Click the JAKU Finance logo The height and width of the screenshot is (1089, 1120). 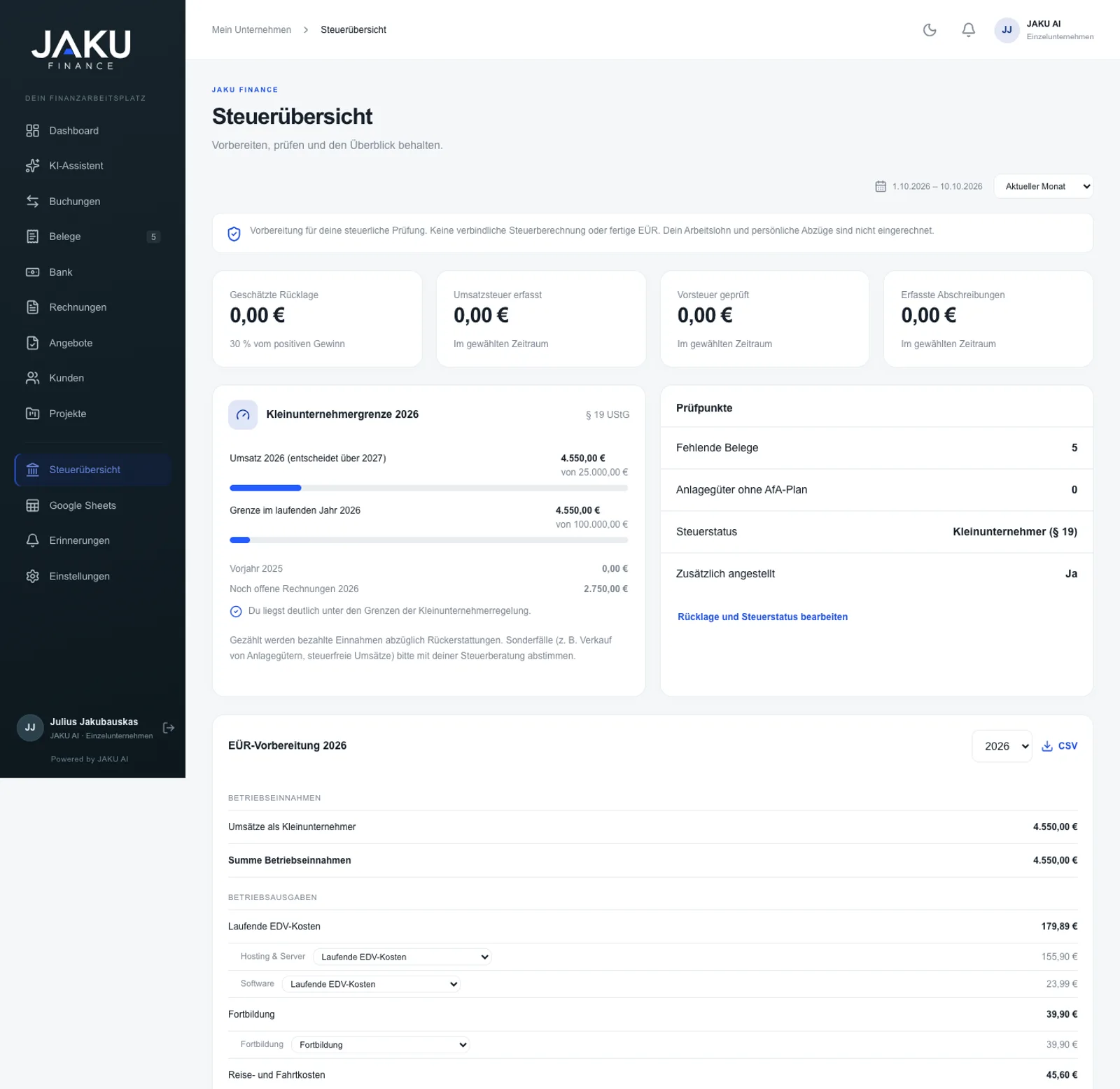pyautogui.click(x=81, y=49)
